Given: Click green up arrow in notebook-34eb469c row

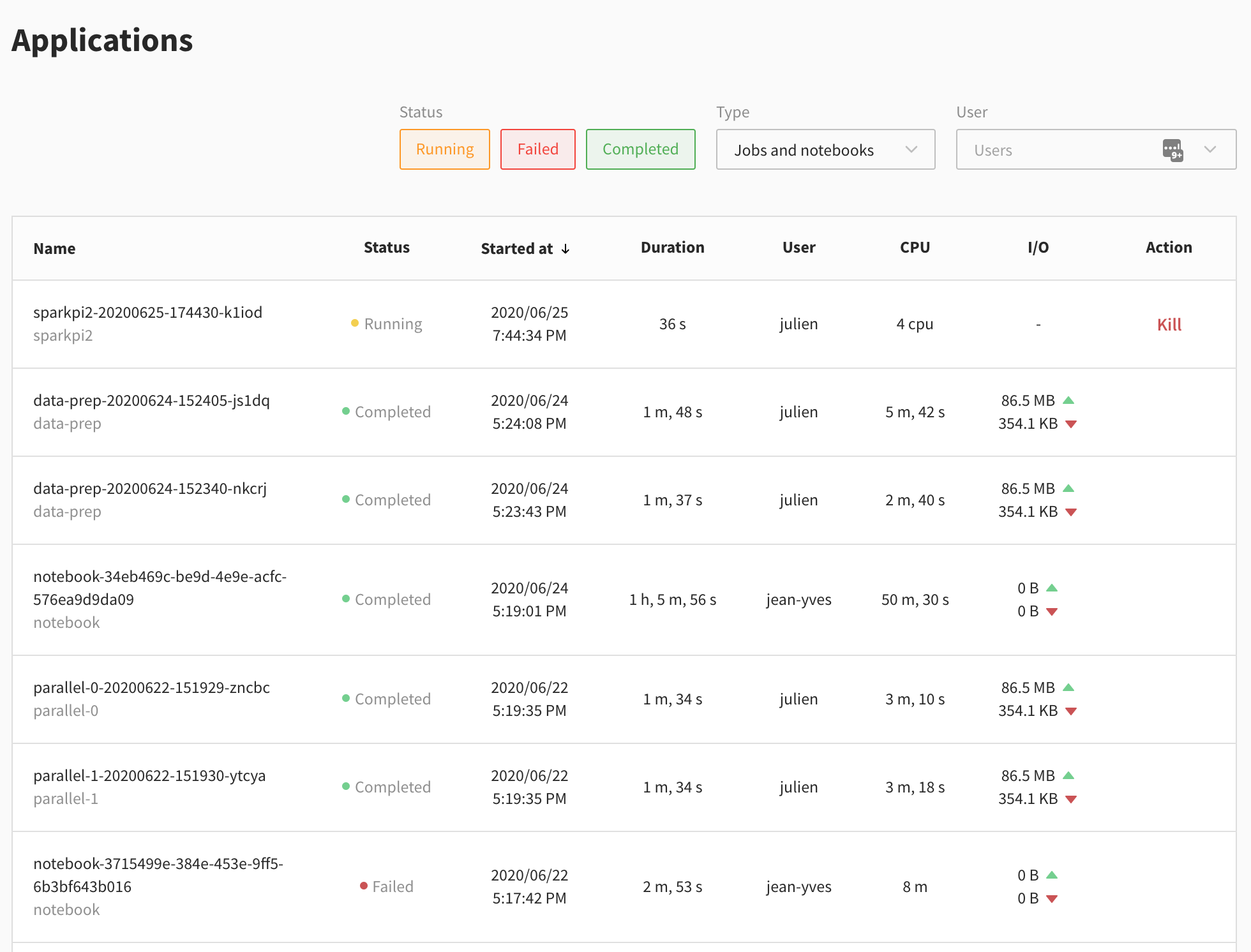Looking at the screenshot, I should (1052, 588).
